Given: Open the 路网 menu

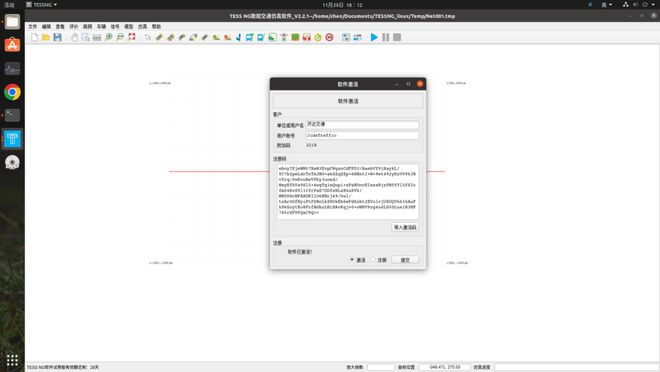Looking at the screenshot, I should 88,27.
